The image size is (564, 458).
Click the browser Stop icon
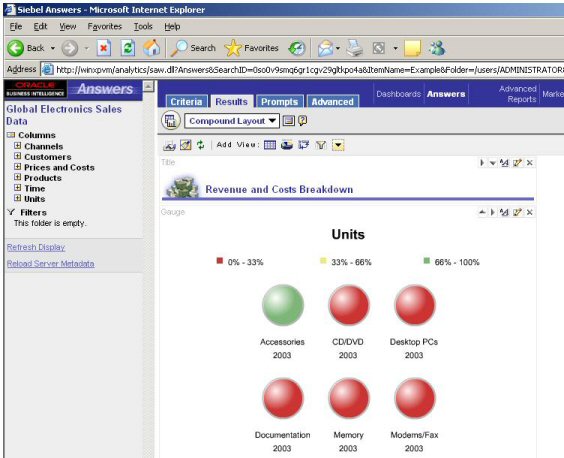[x=104, y=48]
